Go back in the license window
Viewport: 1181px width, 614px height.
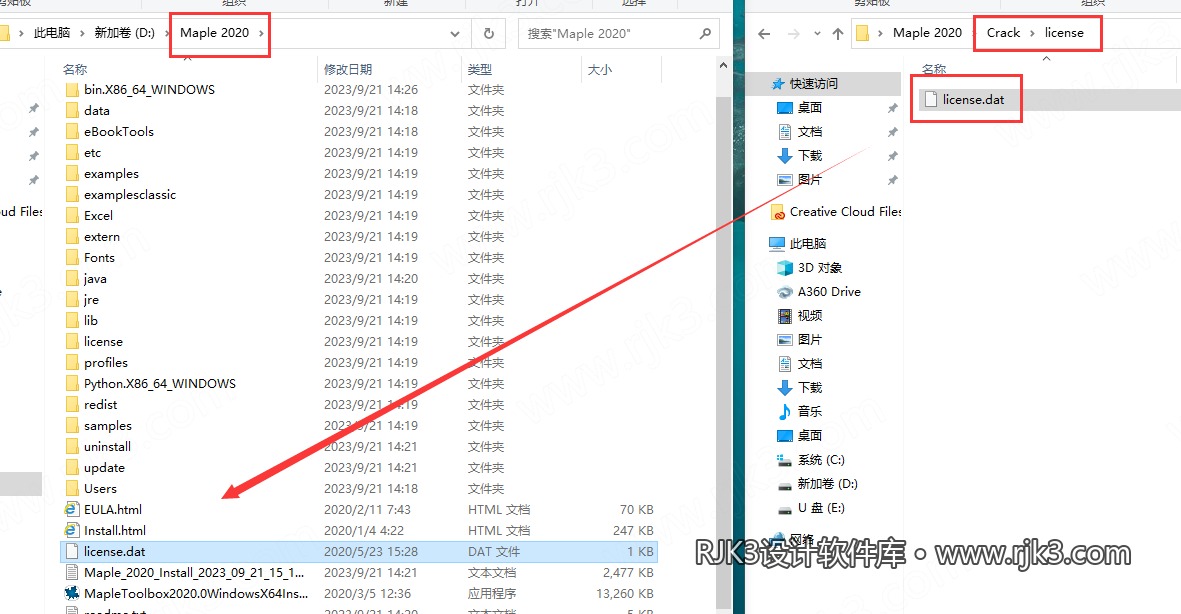[x=764, y=34]
